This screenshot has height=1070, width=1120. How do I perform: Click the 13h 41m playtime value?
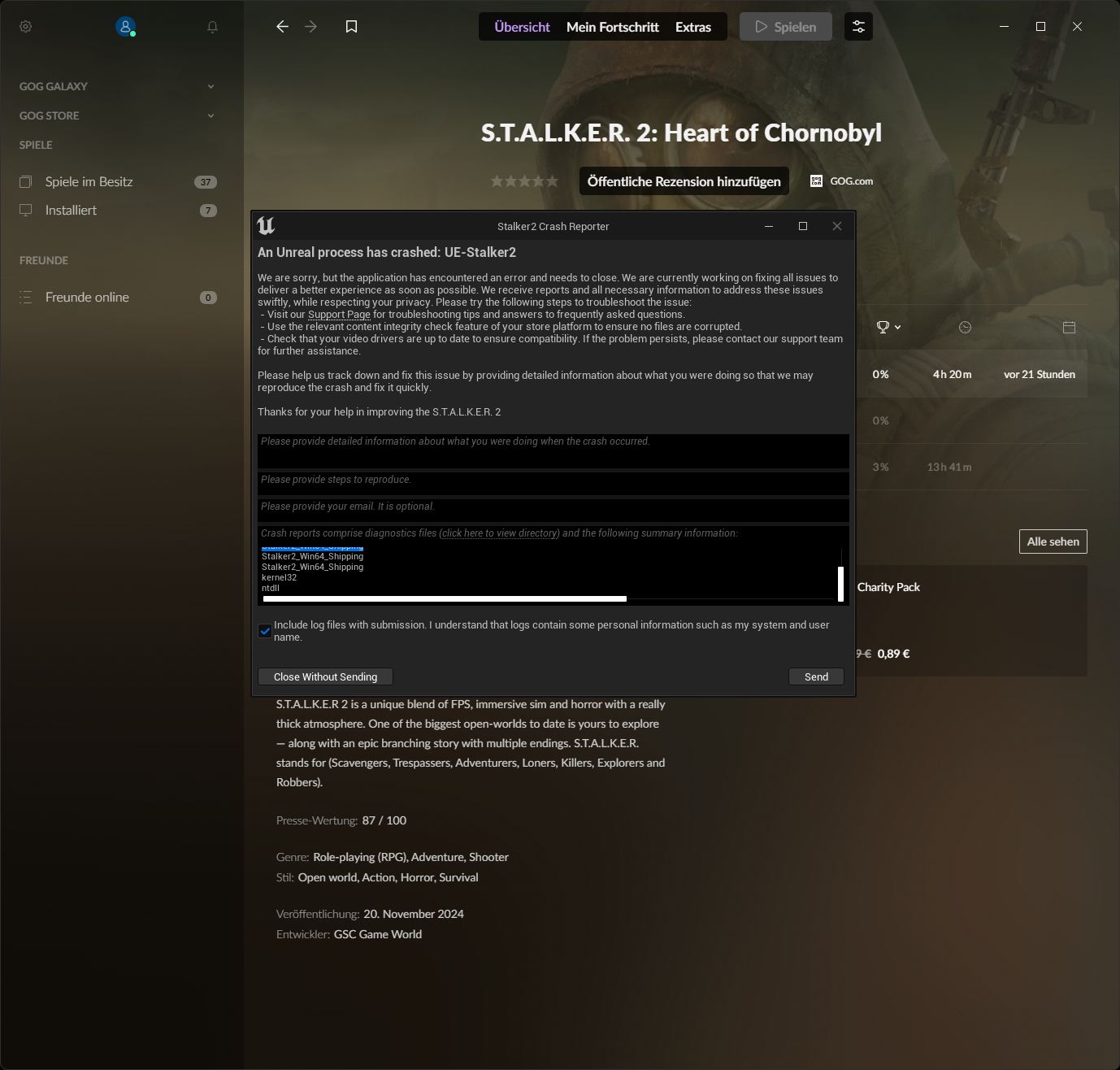949,468
